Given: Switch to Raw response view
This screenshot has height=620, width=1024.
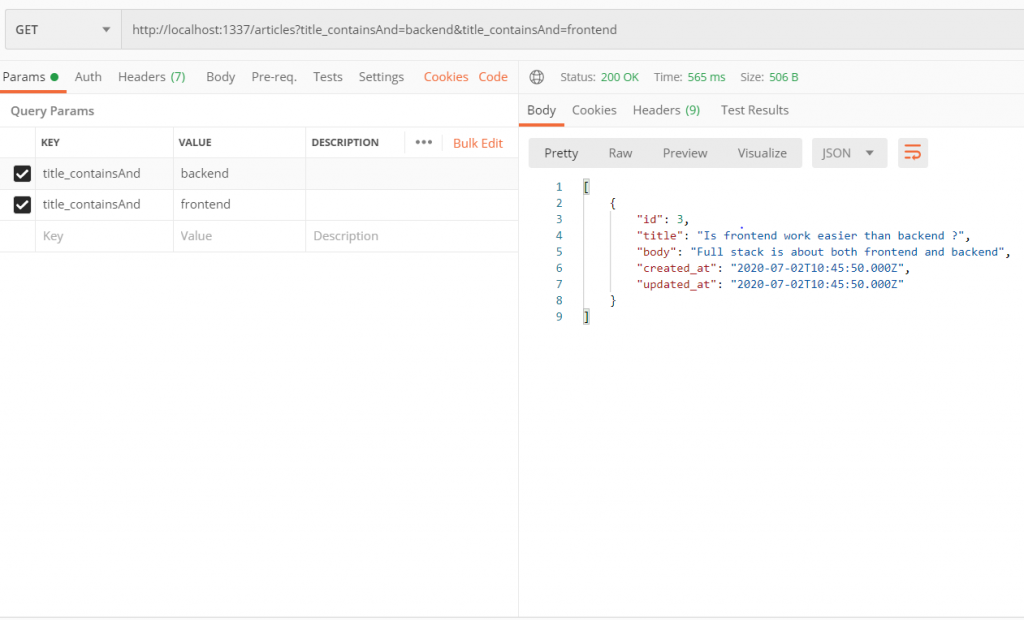Looking at the screenshot, I should [620, 153].
